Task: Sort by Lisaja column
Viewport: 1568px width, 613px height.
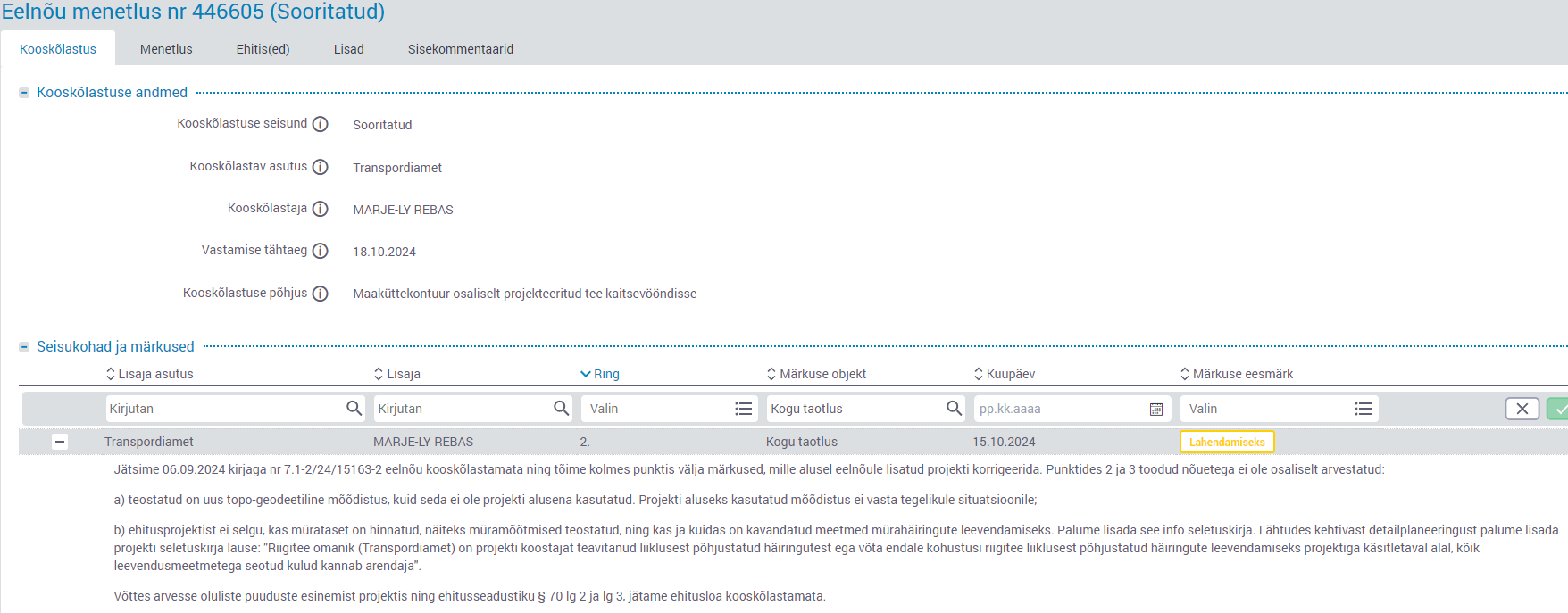Action: click(397, 374)
